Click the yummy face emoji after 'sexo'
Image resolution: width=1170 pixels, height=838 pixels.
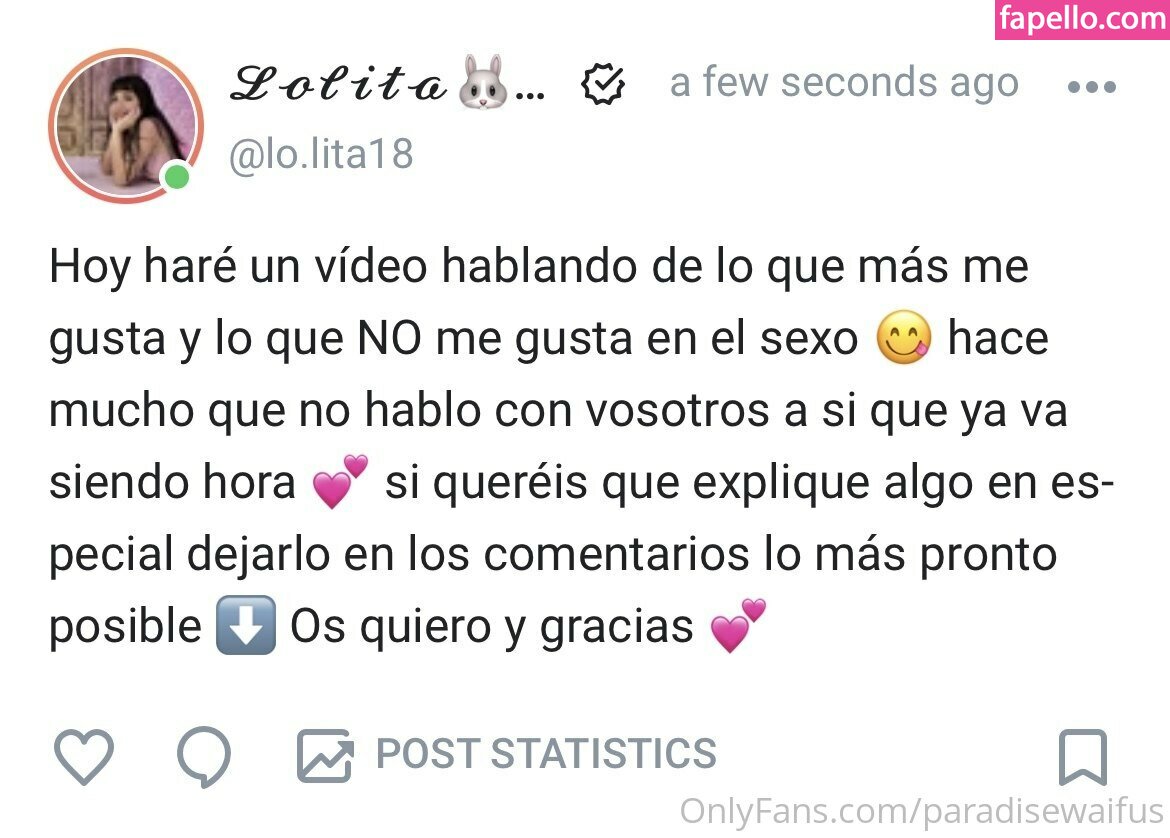904,337
